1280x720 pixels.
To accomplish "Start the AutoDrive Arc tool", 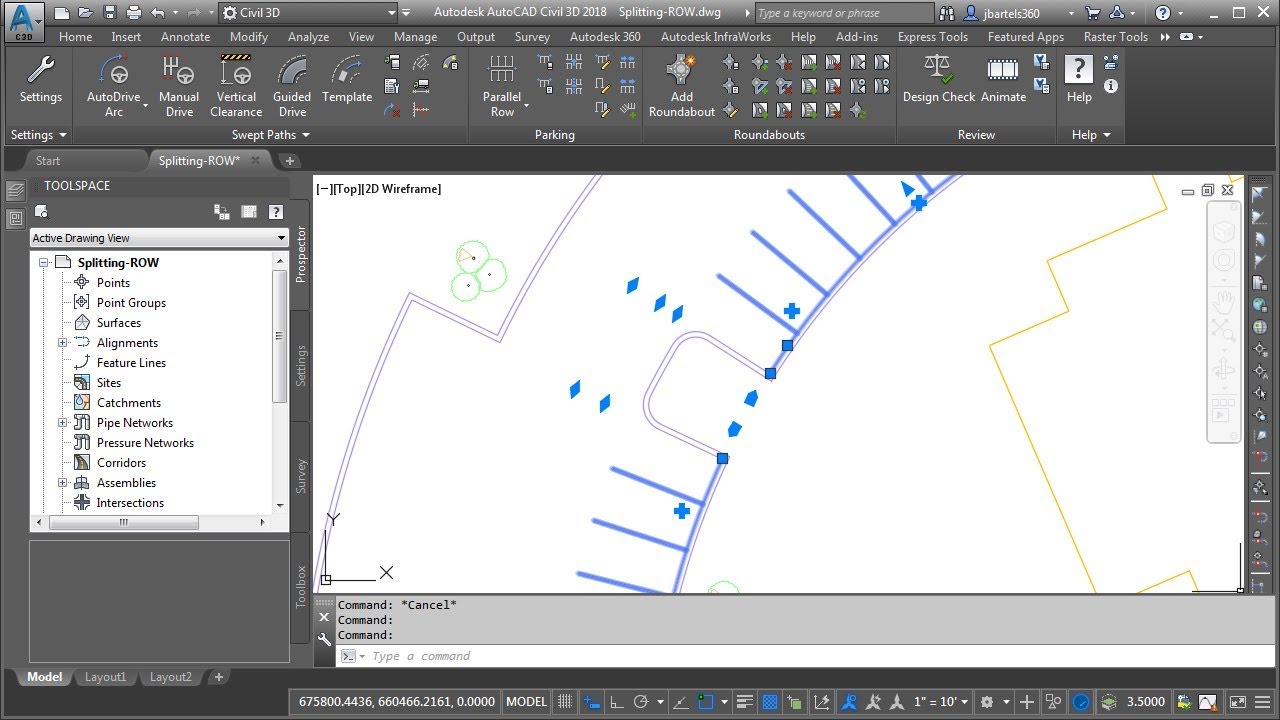I will 114,86.
